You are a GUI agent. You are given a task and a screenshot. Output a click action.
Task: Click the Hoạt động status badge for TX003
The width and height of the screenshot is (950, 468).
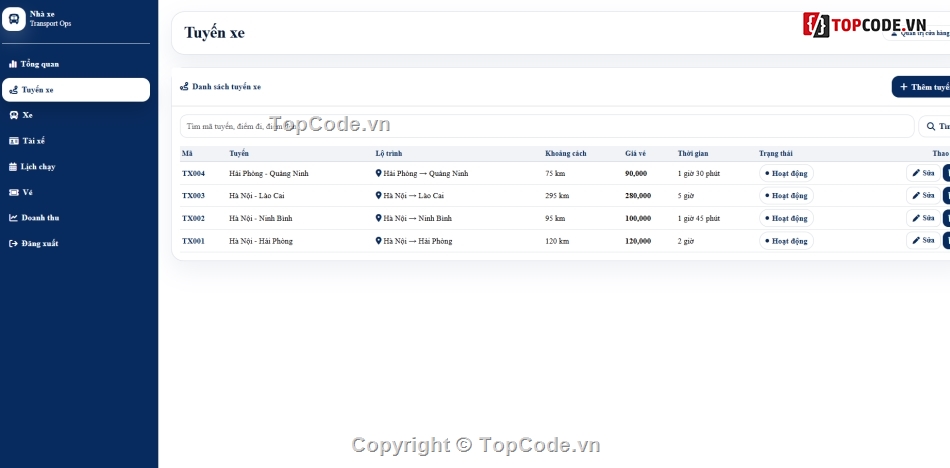point(786,196)
